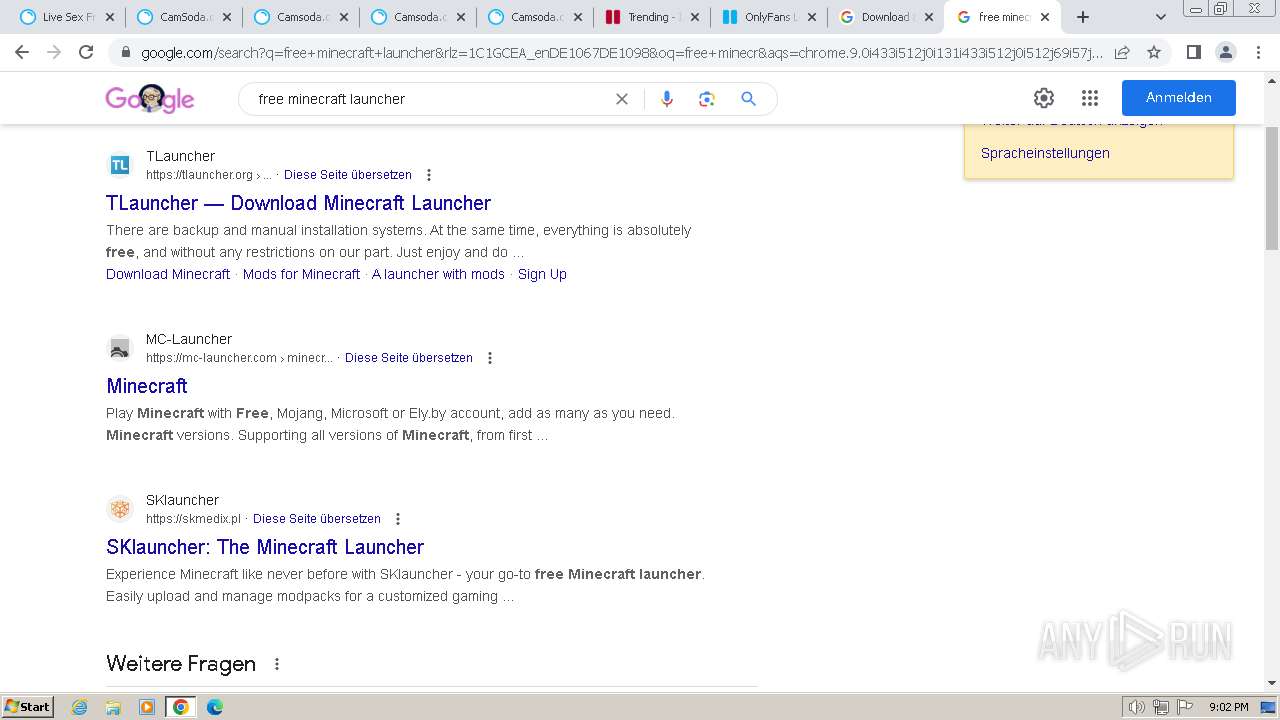1280x720 pixels.
Task: Click the taskbar clock 9:02 PM
Action: coord(1228,707)
